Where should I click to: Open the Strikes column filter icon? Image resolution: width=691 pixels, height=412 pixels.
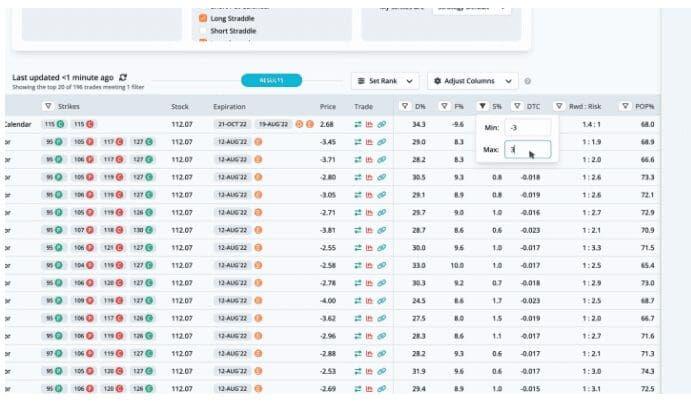click(x=47, y=106)
